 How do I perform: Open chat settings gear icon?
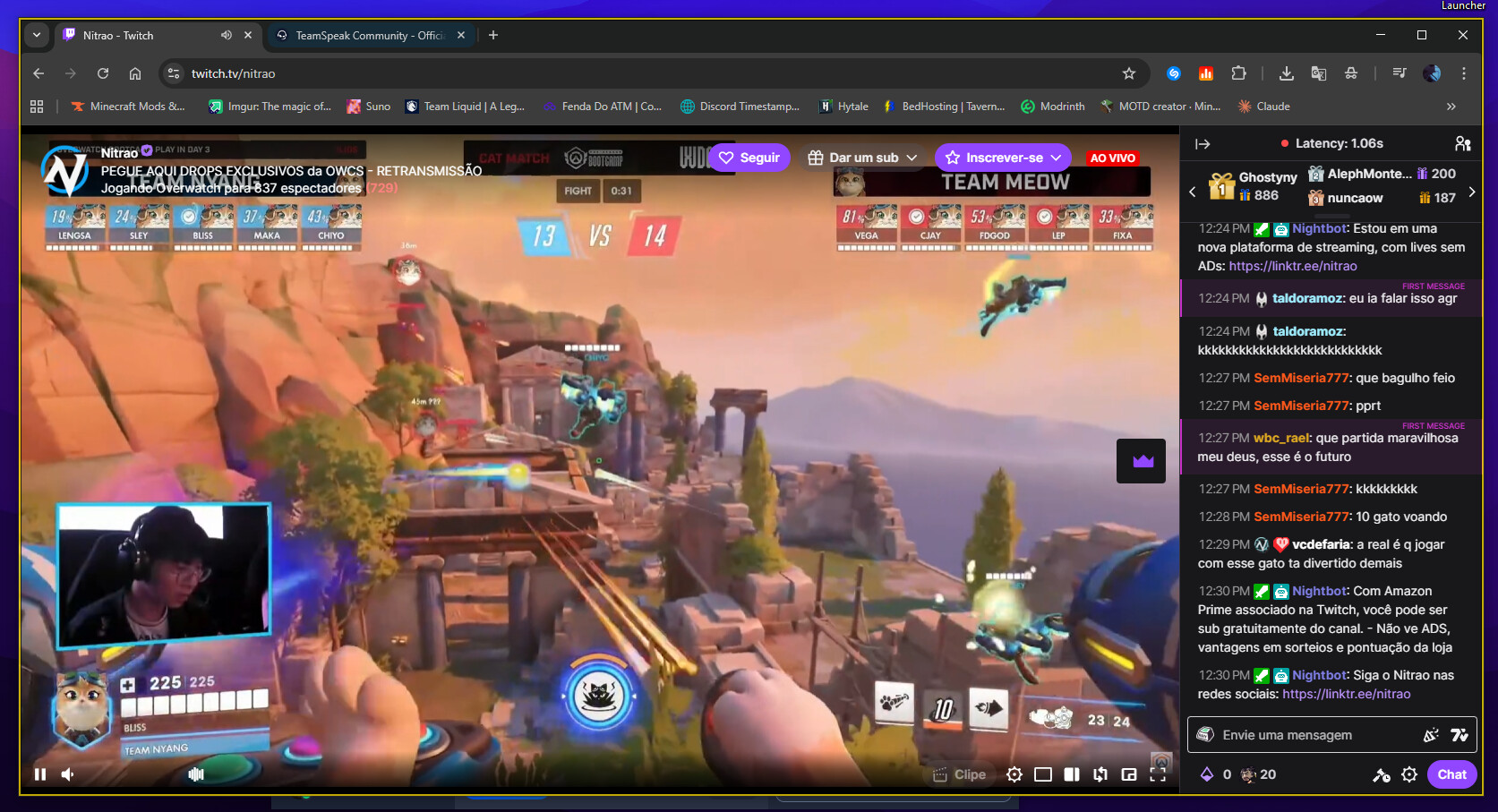1409,774
